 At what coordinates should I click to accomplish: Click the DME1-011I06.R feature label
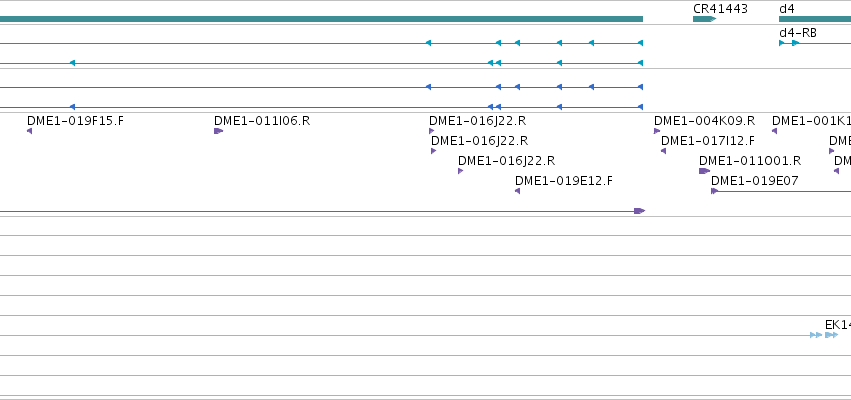(x=262, y=120)
